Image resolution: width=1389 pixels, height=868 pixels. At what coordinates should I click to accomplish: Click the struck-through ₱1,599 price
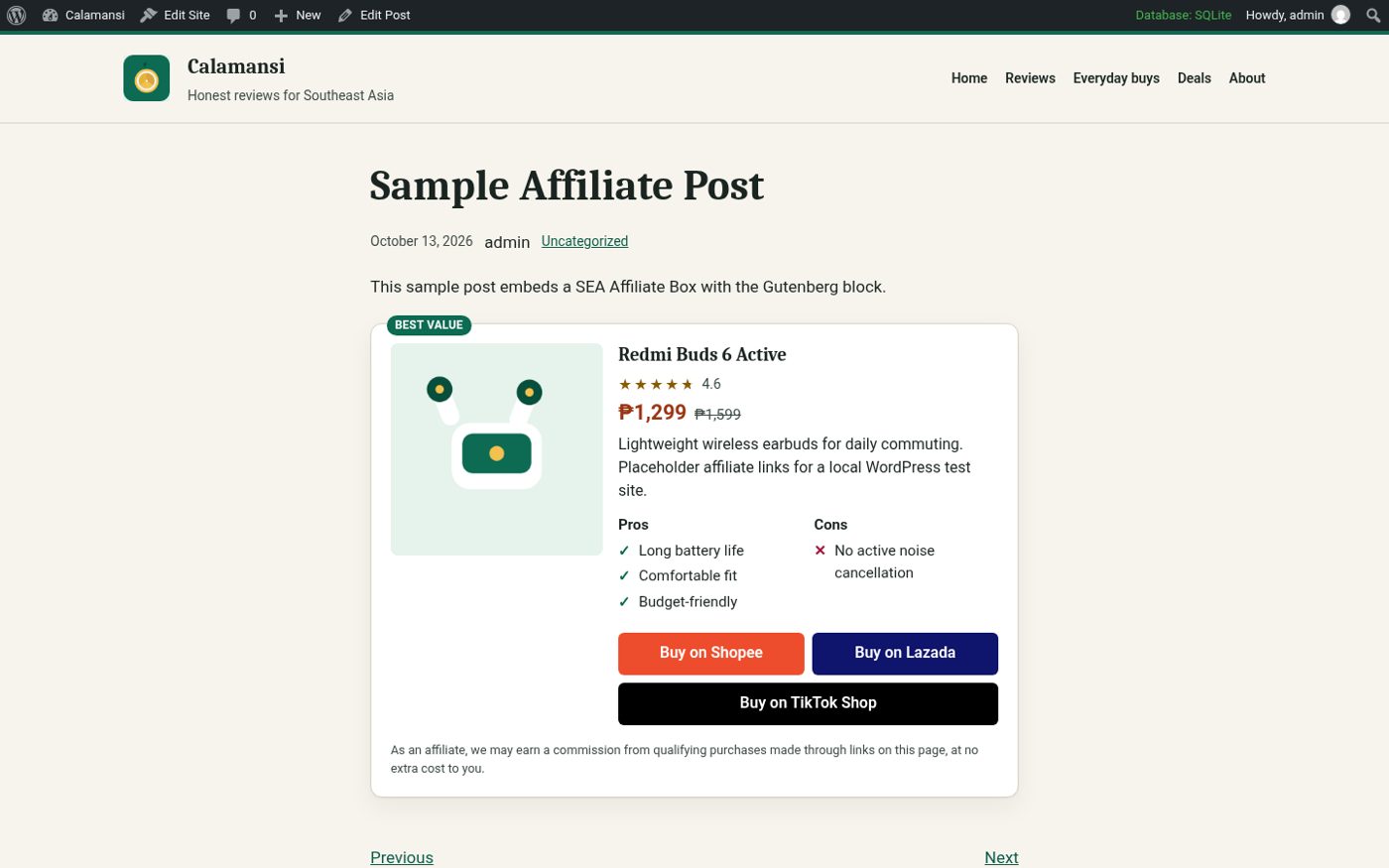point(717,415)
